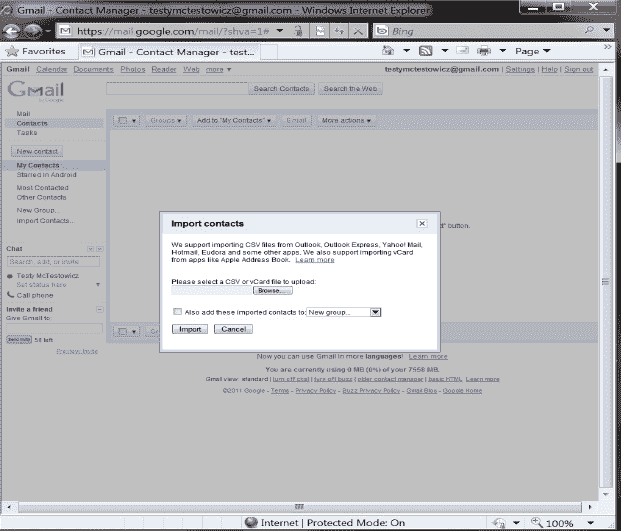Click the scroll-down arrow of vertical scrollbar
This screenshot has height=531, width=621.
(606, 494)
